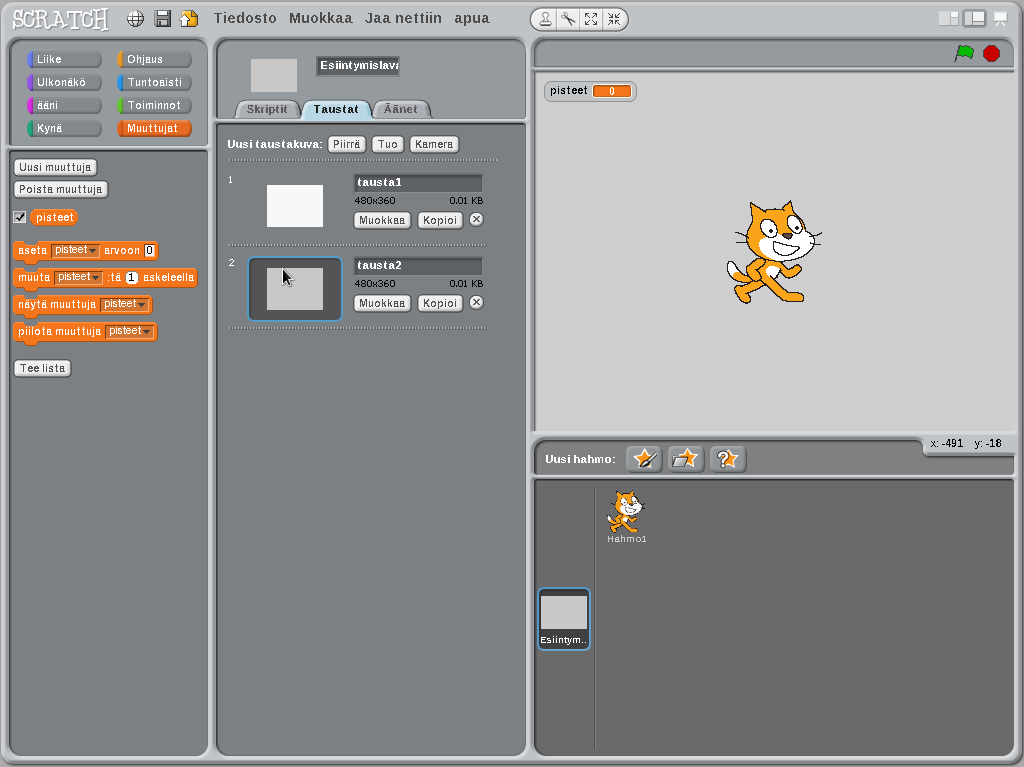Click Kopioi for tausta1
1024x767 pixels.
(x=440, y=220)
